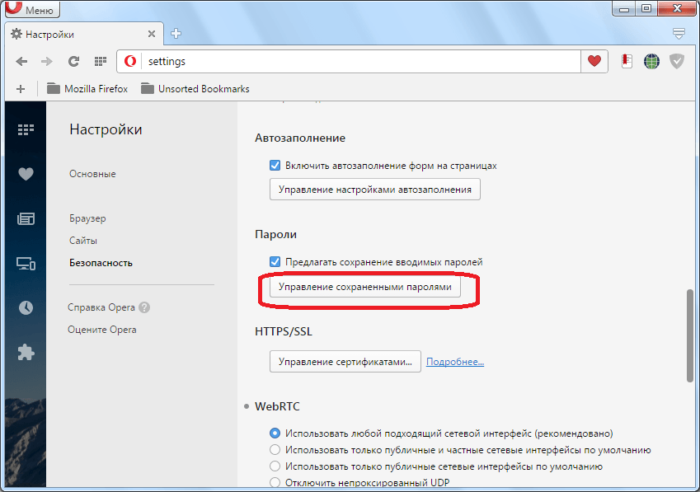Click the HTTPS/SSL heading
700x492 pixels.
(283, 331)
